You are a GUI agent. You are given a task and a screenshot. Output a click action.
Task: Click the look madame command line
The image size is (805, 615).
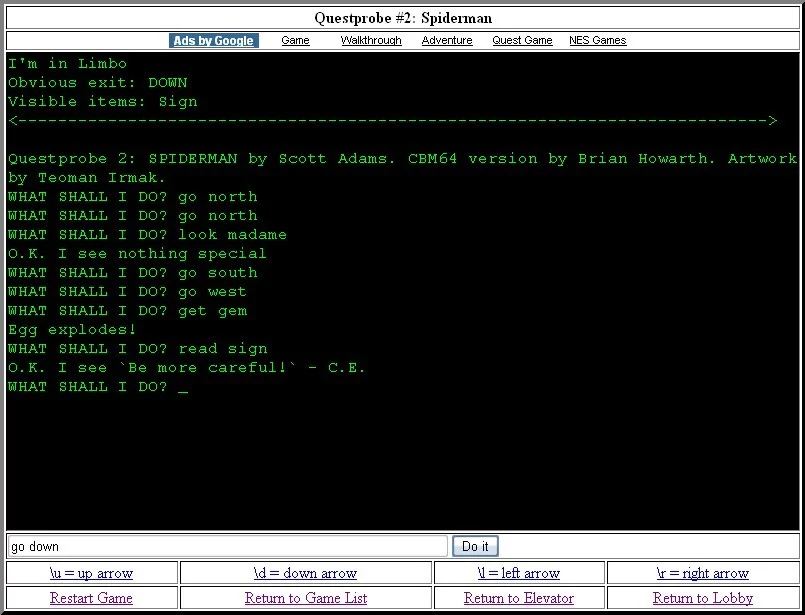[147, 235]
